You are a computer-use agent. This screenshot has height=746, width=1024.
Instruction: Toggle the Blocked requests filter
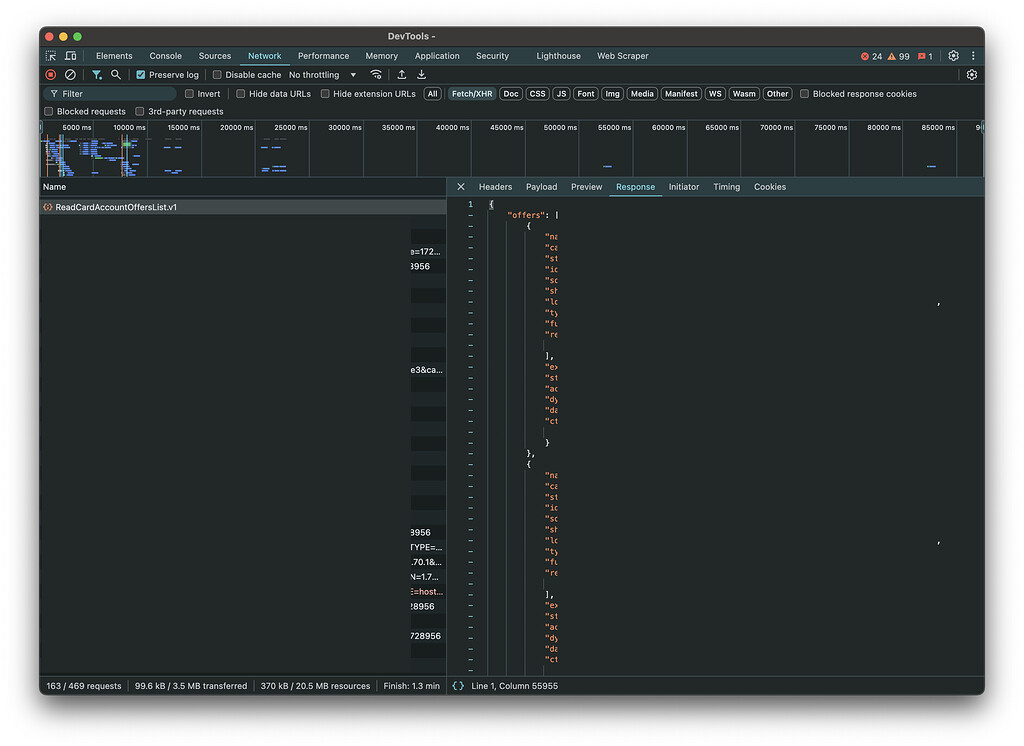coord(48,110)
